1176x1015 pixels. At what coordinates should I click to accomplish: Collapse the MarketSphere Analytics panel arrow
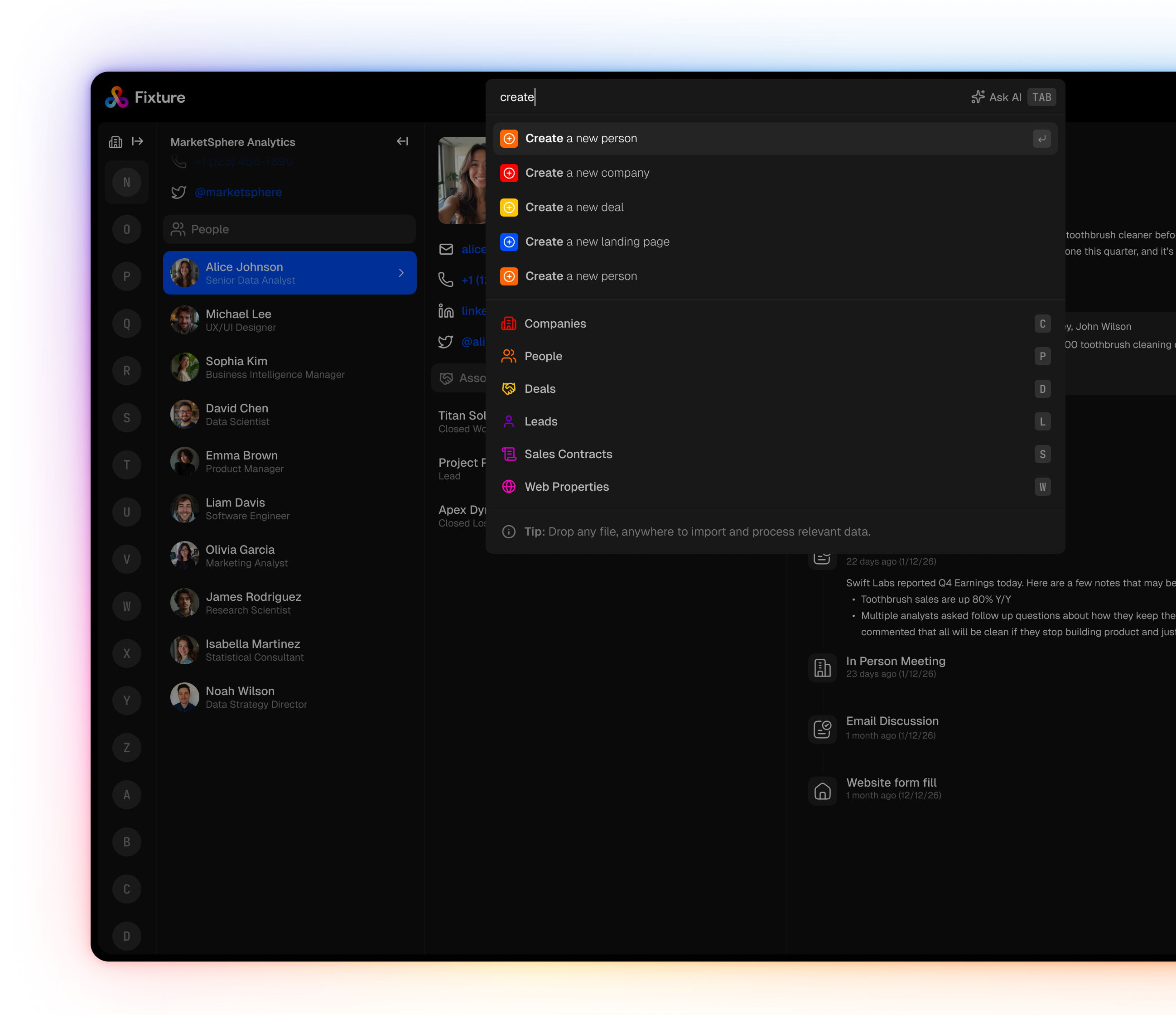pyautogui.click(x=402, y=141)
